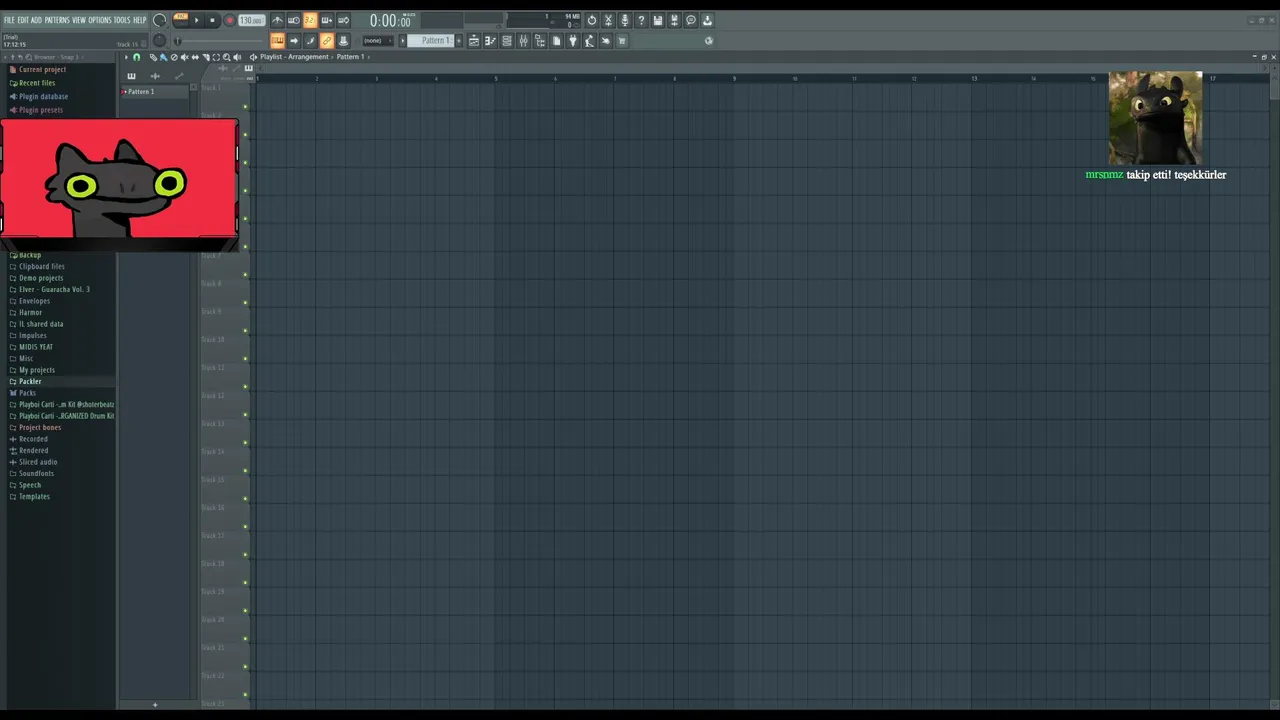1280x720 pixels.
Task: Select the playlist Mute tool
Action: [x=184, y=57]
